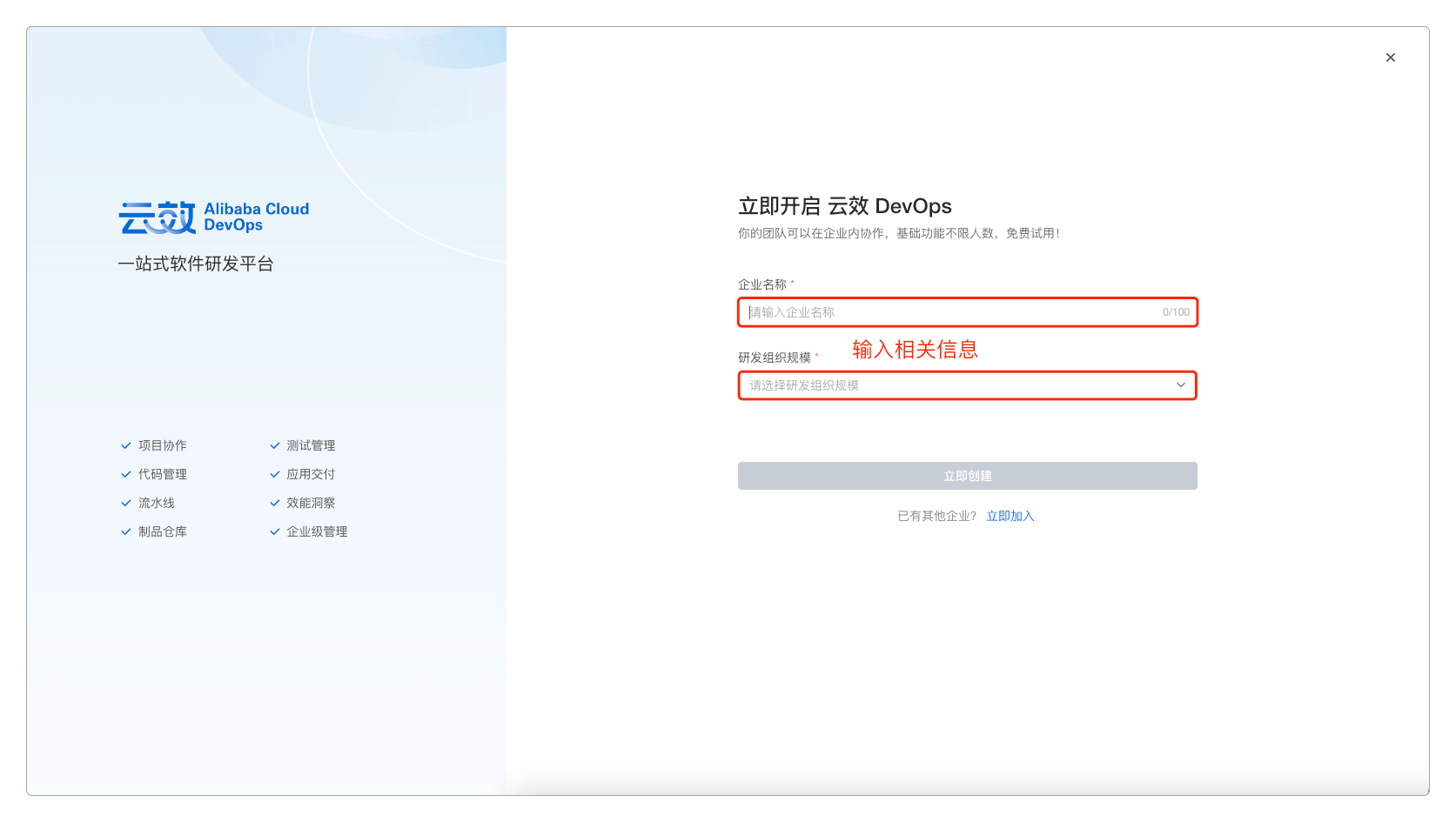Click the checkmark beside 测试管理
This screenshot has height=822, width=1456.
click(x=275, y=445)
